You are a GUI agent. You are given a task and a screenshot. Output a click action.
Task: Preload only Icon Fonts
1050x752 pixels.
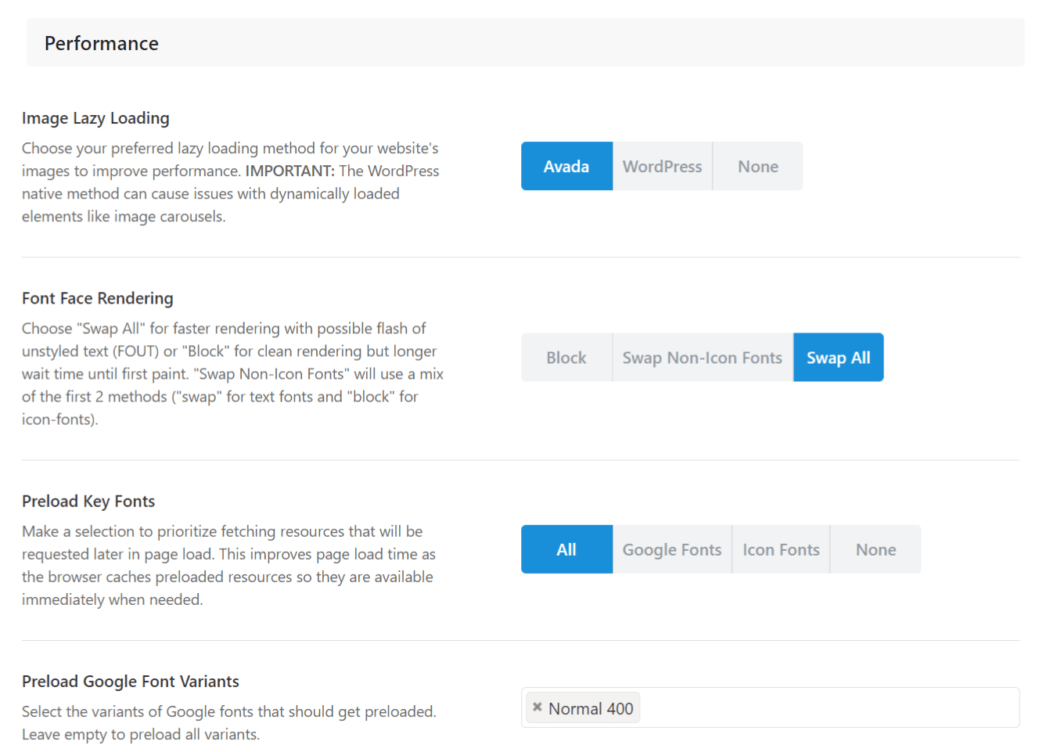coord(780,549)
